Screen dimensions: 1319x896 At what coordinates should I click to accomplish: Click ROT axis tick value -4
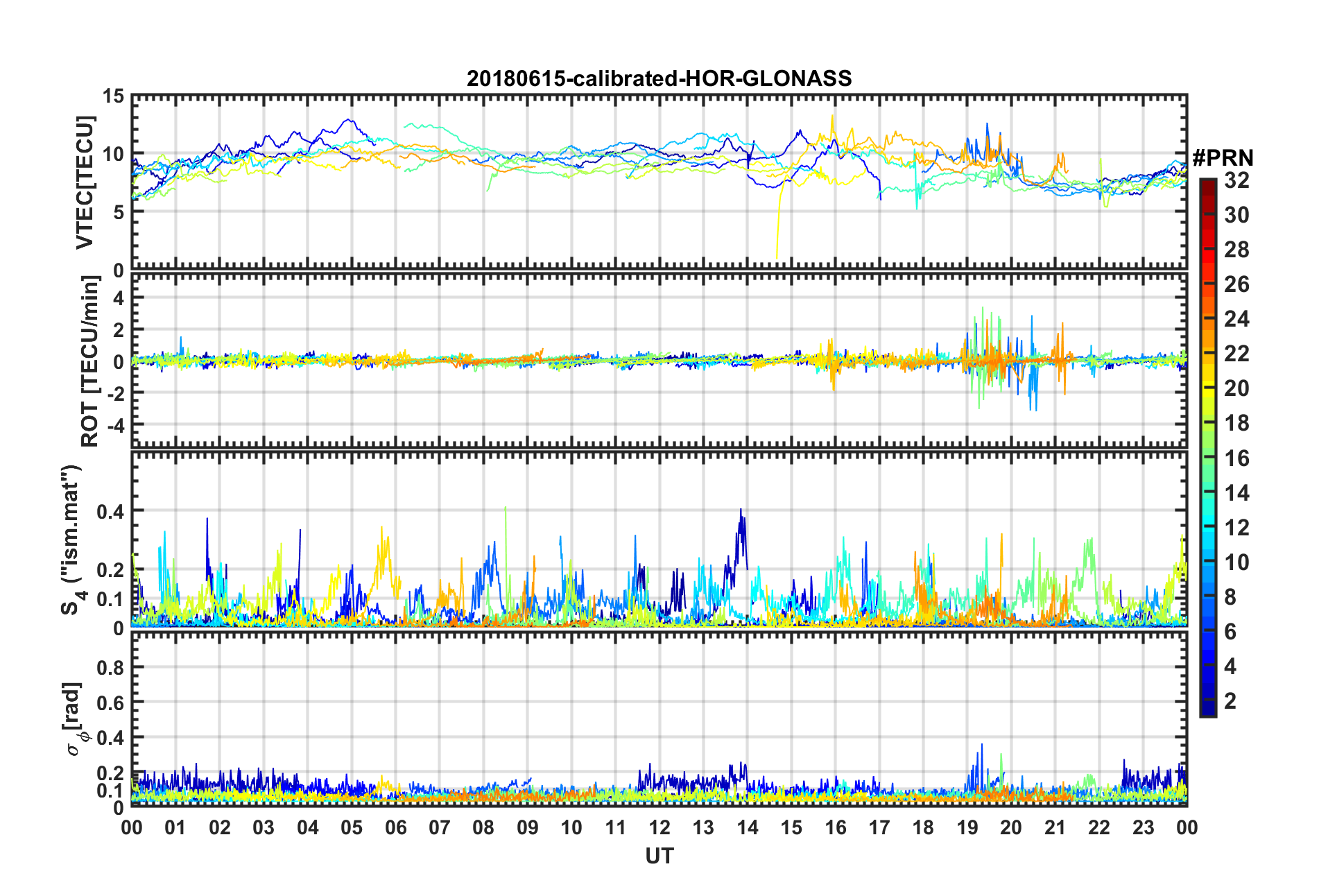pos(115,424)
